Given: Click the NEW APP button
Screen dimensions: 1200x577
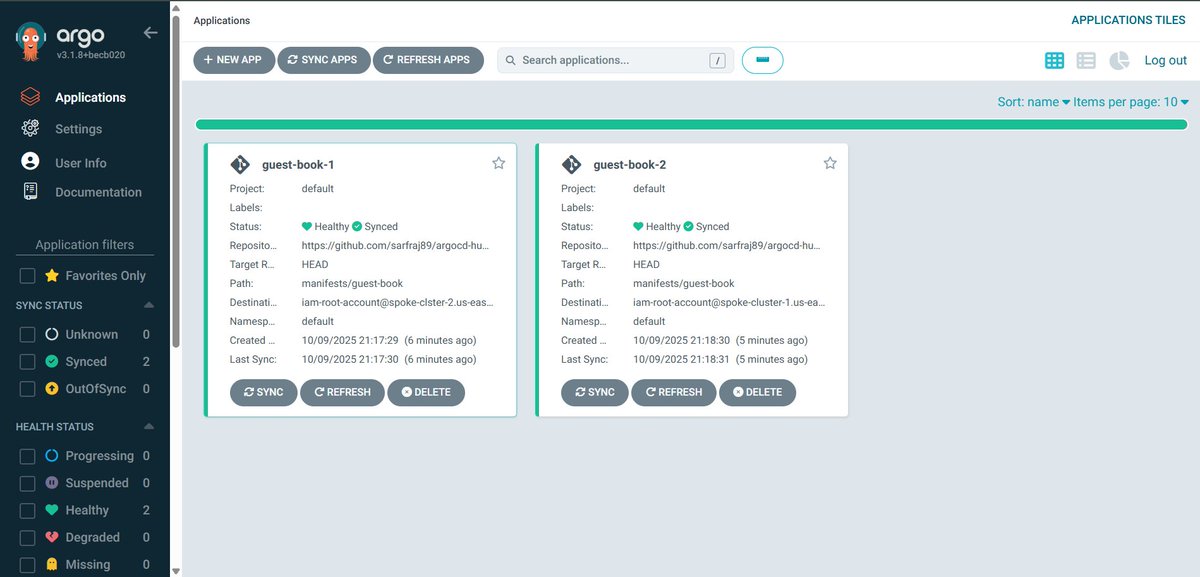Looking at the screenshot, I should pyautogui.click(x=233, y=60).
